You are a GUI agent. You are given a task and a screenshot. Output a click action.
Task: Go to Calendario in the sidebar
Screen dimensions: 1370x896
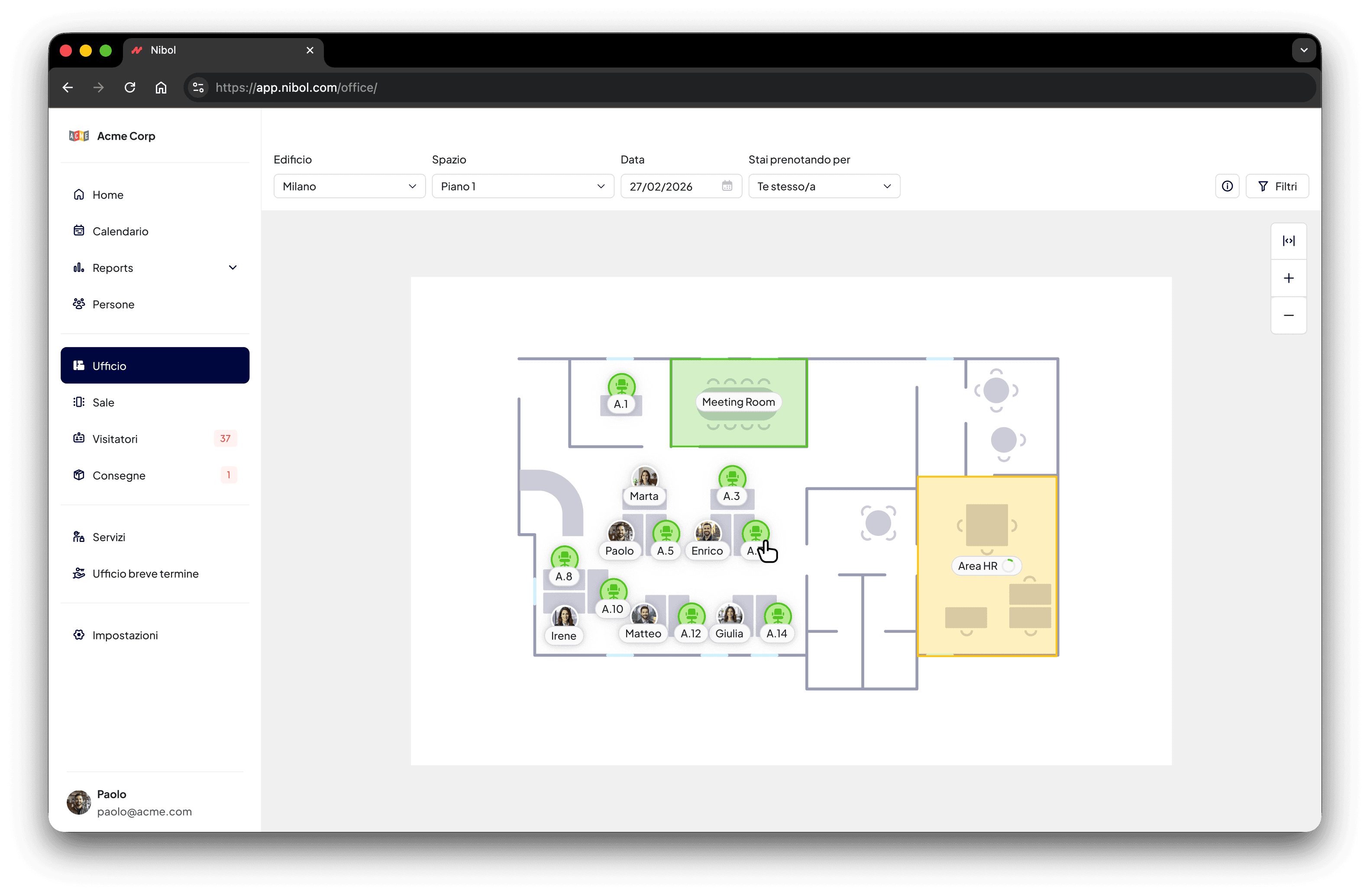point(120,231)
